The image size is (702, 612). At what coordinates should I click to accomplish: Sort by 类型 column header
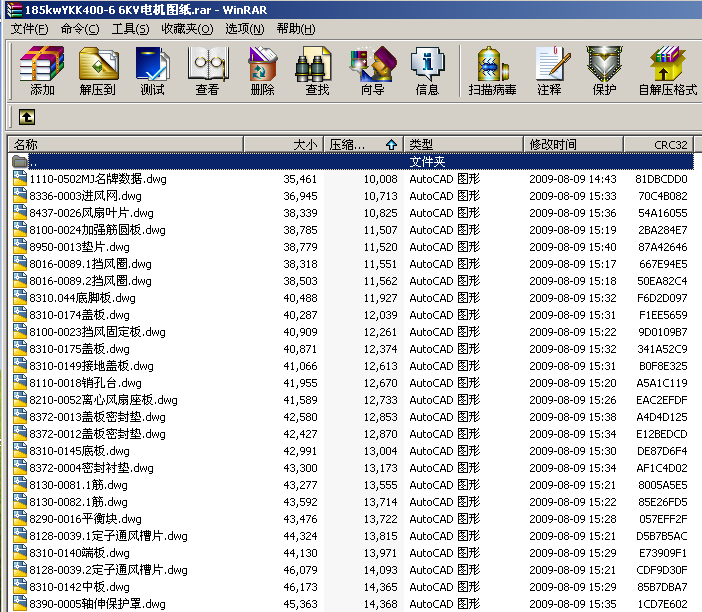coord(463,145)
